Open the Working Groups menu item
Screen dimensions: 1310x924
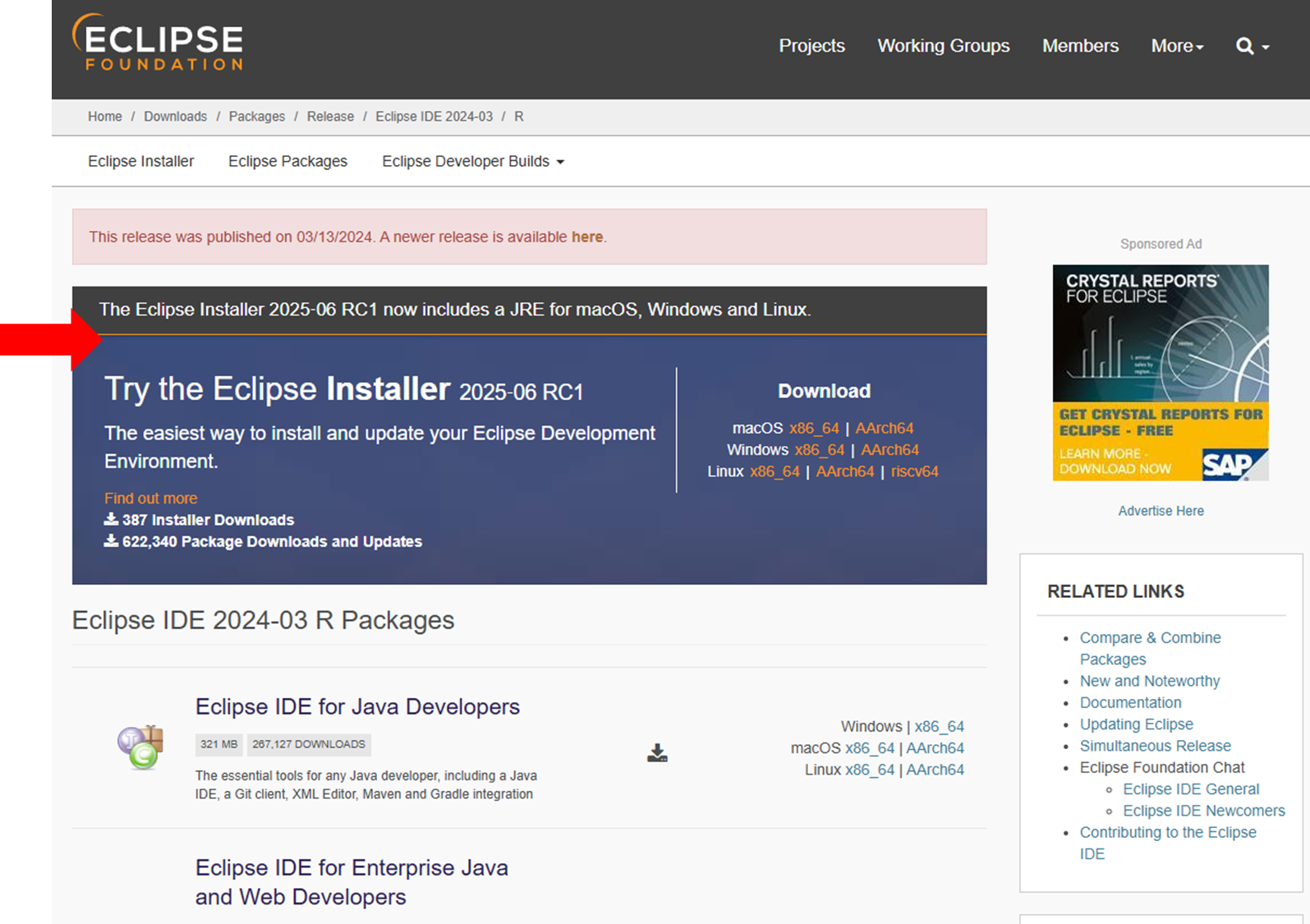click(944, 46)
